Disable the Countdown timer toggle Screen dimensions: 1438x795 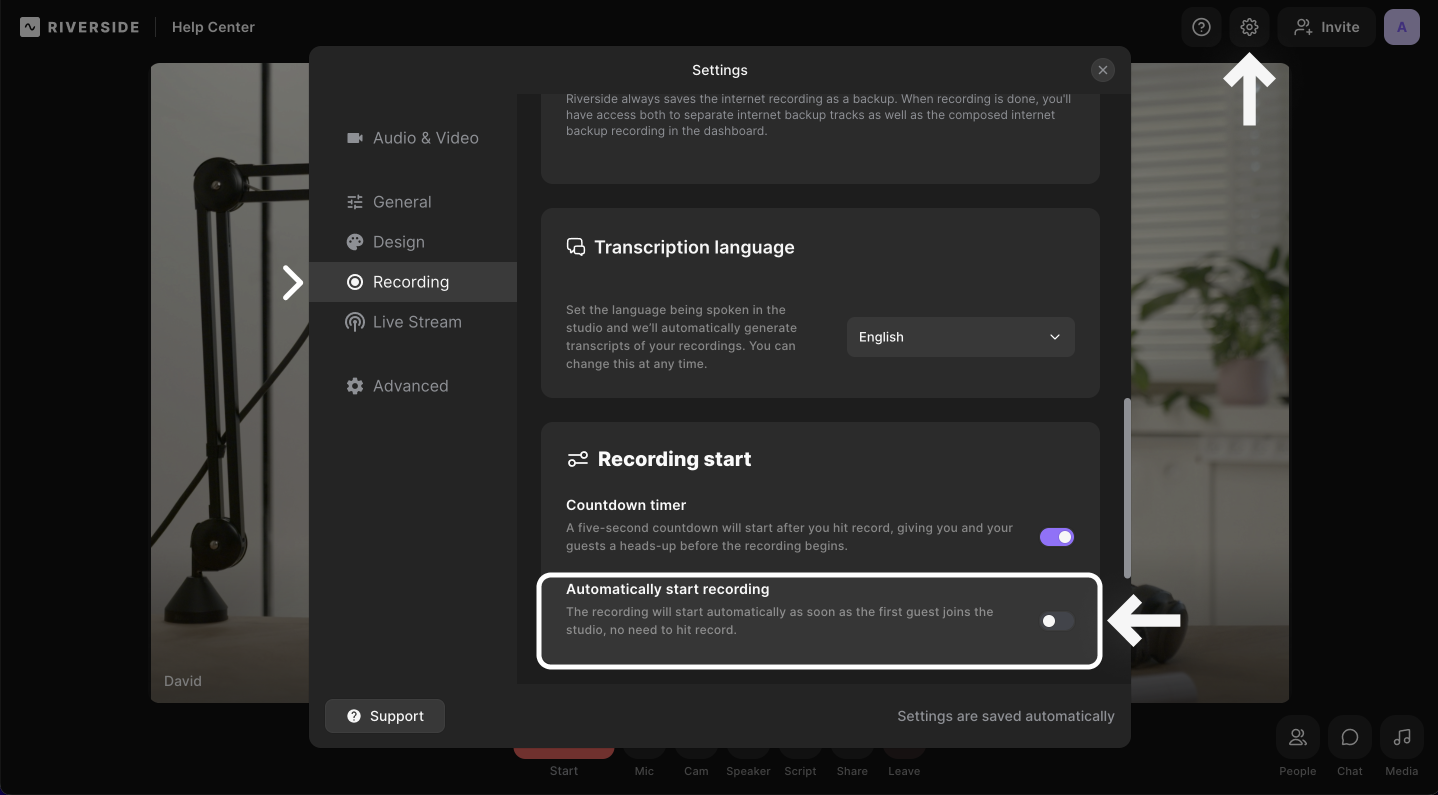pos(1056,537)
